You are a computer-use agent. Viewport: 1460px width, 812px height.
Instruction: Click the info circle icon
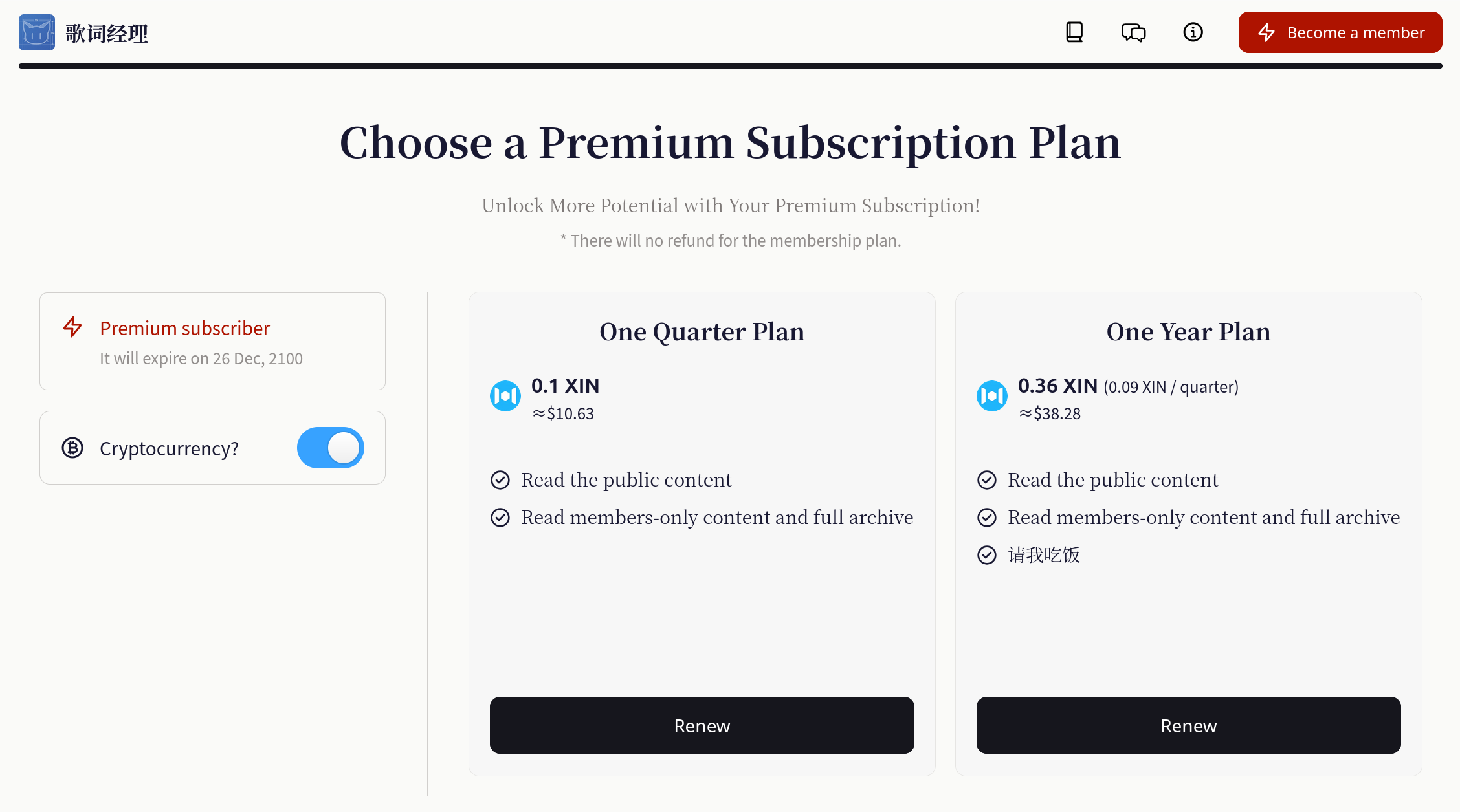click(x=1193, y=32)
